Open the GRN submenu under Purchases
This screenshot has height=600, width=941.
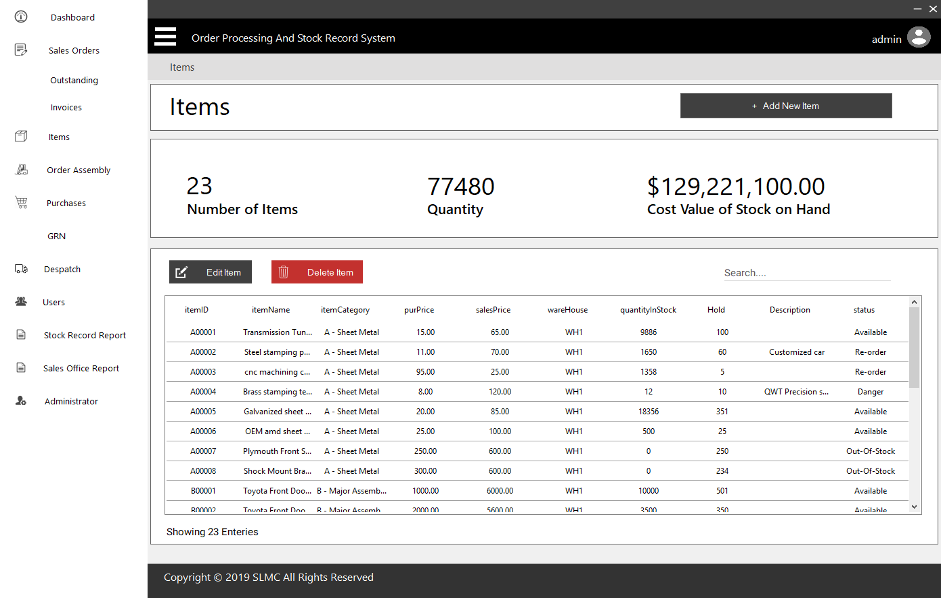(x=56, y=236)
